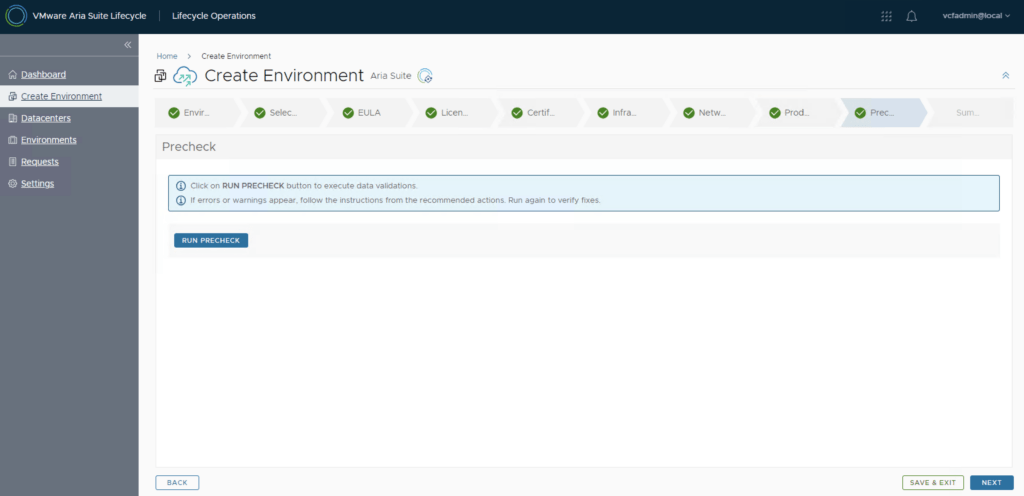Open Requests in the sidebar
Screen dimensions: 1024x496
point(39,162)
